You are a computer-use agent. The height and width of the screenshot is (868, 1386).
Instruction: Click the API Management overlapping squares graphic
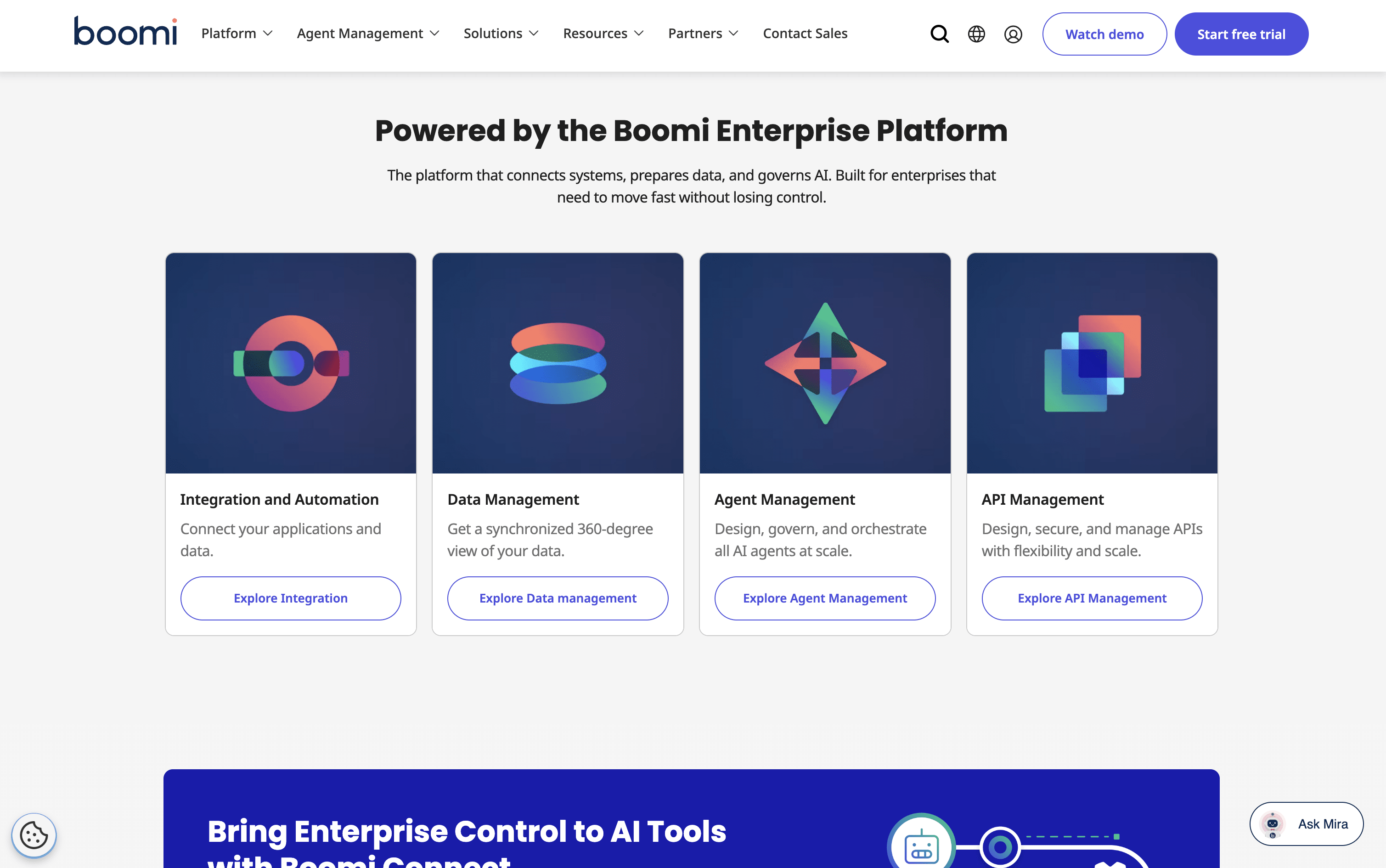click(x=1092, y=363)
